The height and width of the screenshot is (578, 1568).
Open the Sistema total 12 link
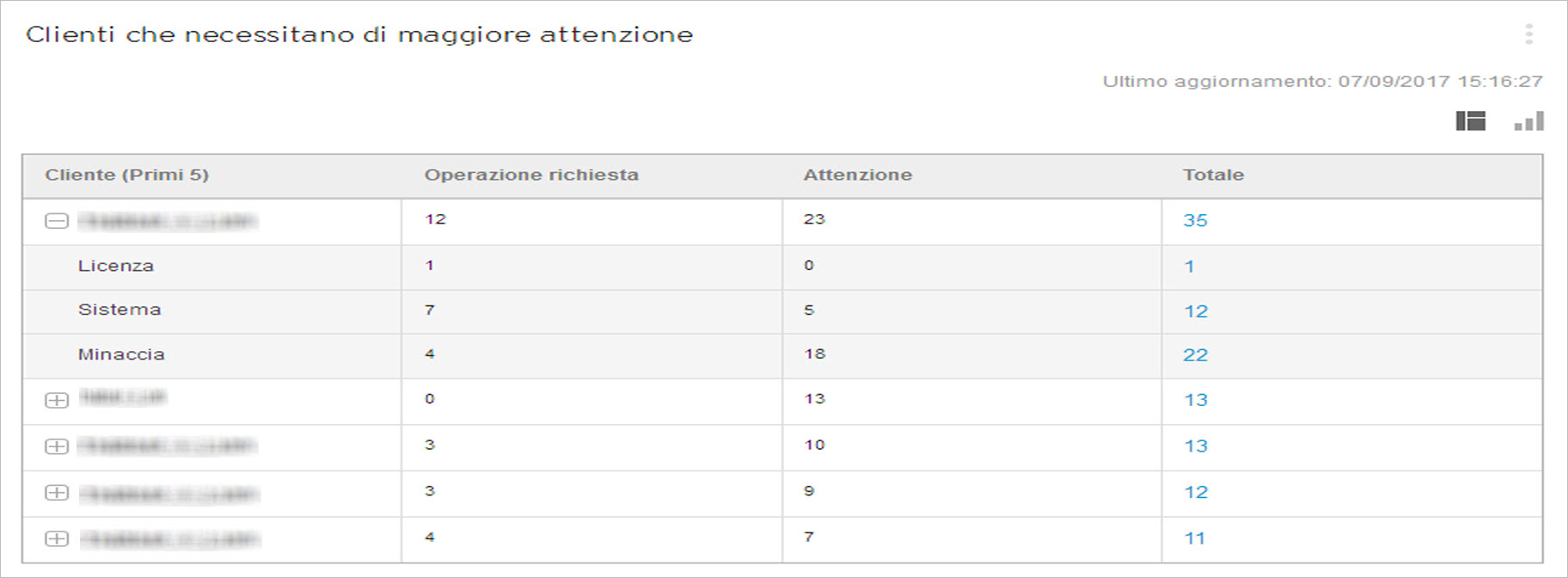click(1196, 311)
